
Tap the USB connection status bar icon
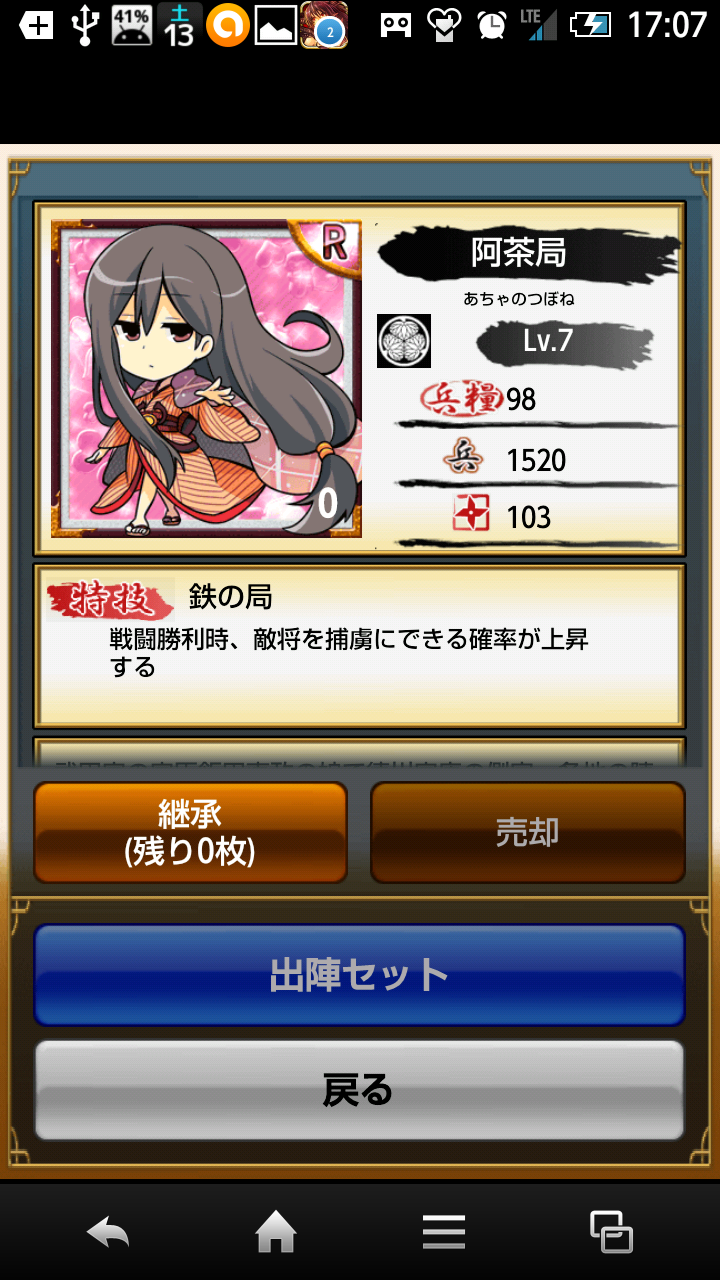(86, 24)
